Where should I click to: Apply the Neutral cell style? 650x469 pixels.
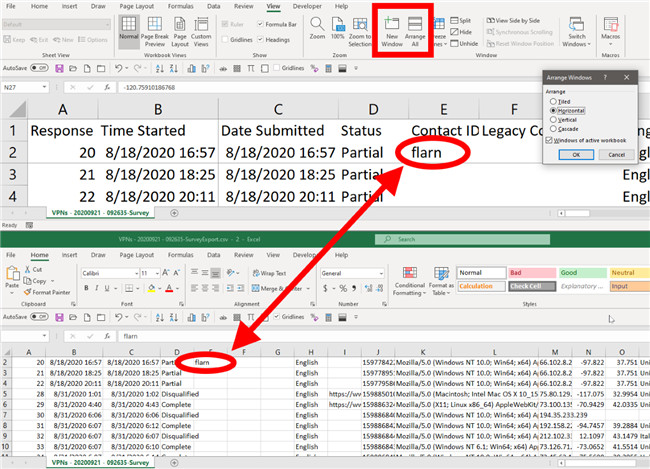click(630, 273)
